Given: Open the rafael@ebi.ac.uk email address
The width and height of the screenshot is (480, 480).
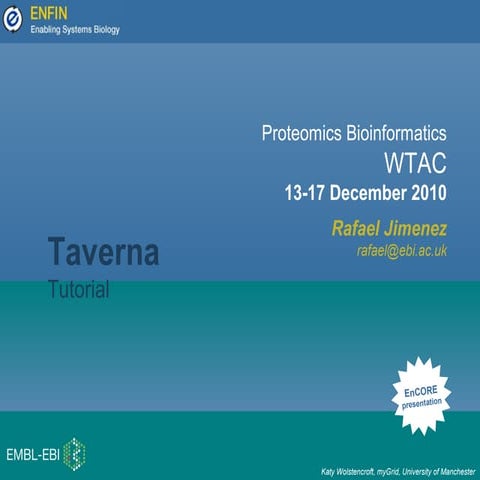Looking at the screenshot, I should tap(402, 251).
